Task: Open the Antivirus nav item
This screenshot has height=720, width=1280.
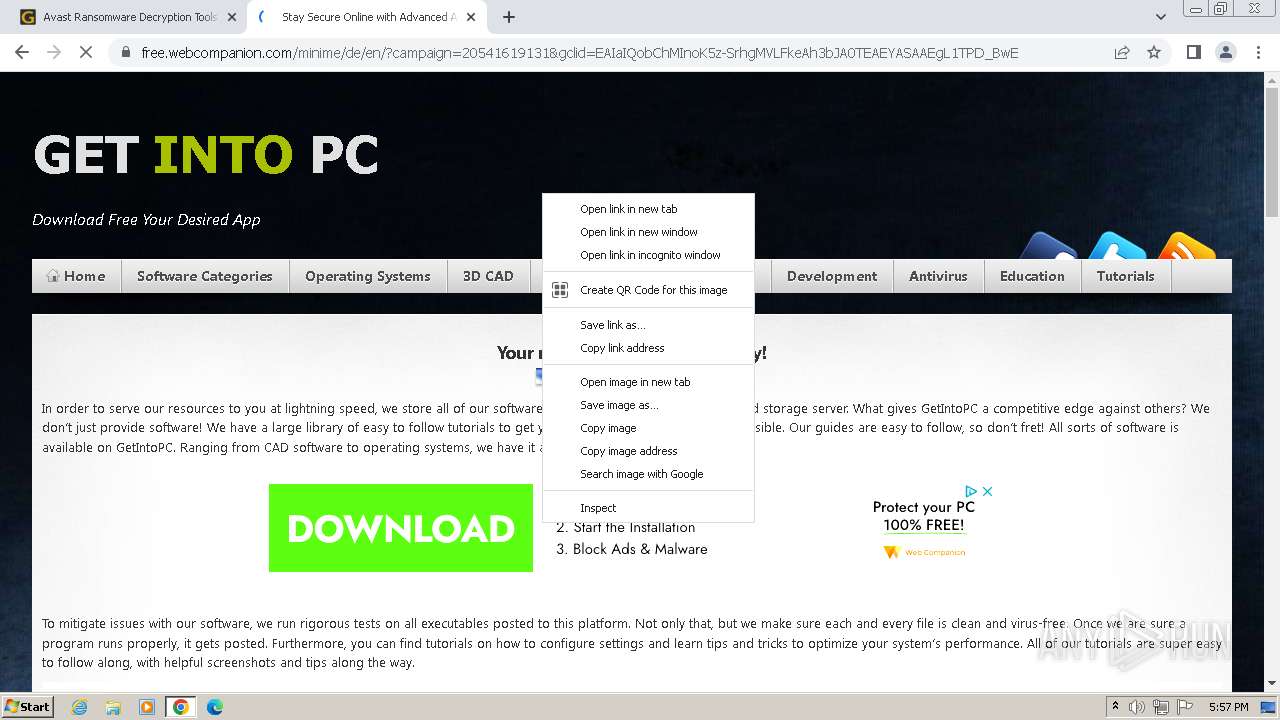Action: [938, 276]
